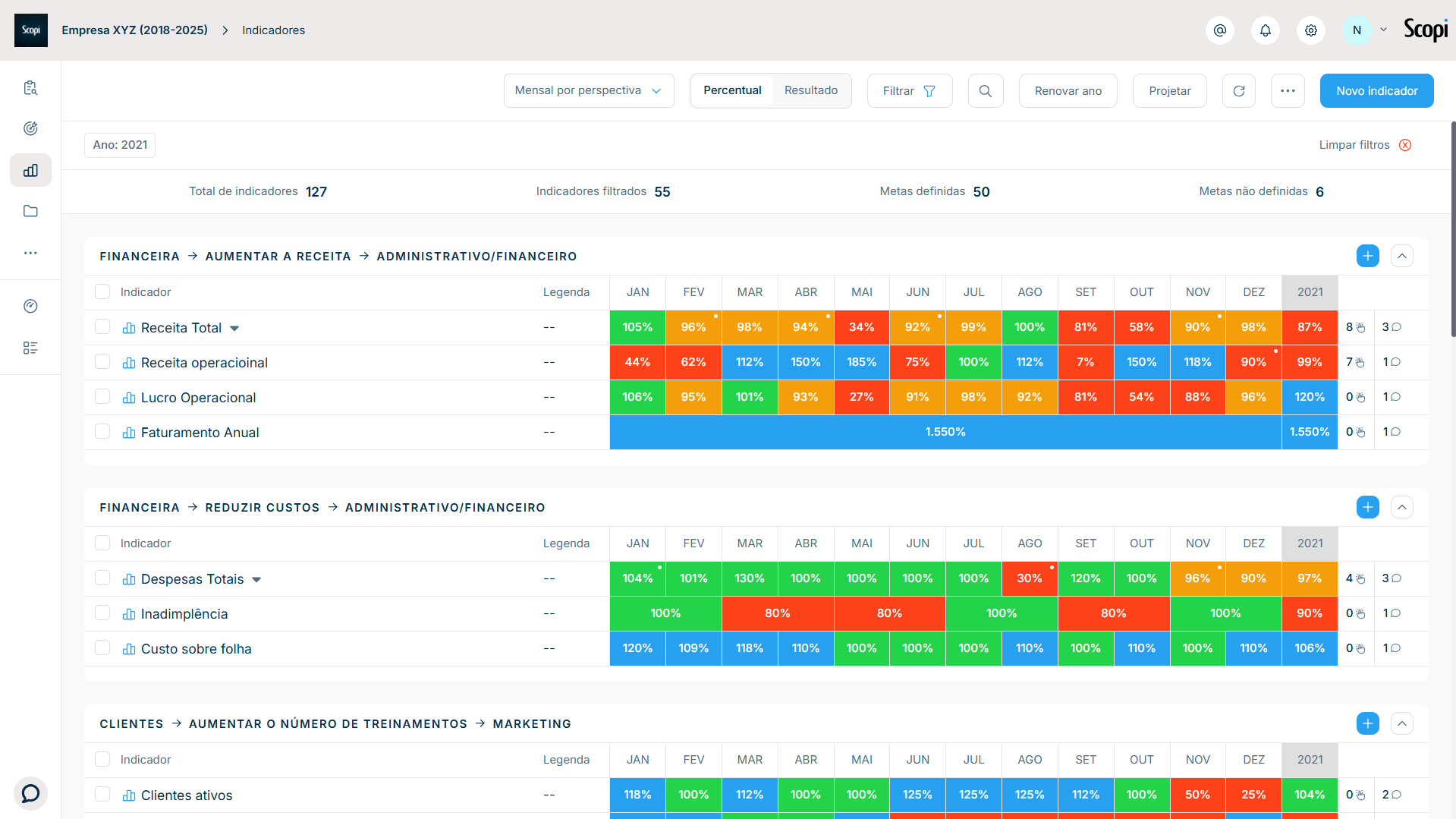Open the Mensal por perspectiva dropdown

[589, 91]
